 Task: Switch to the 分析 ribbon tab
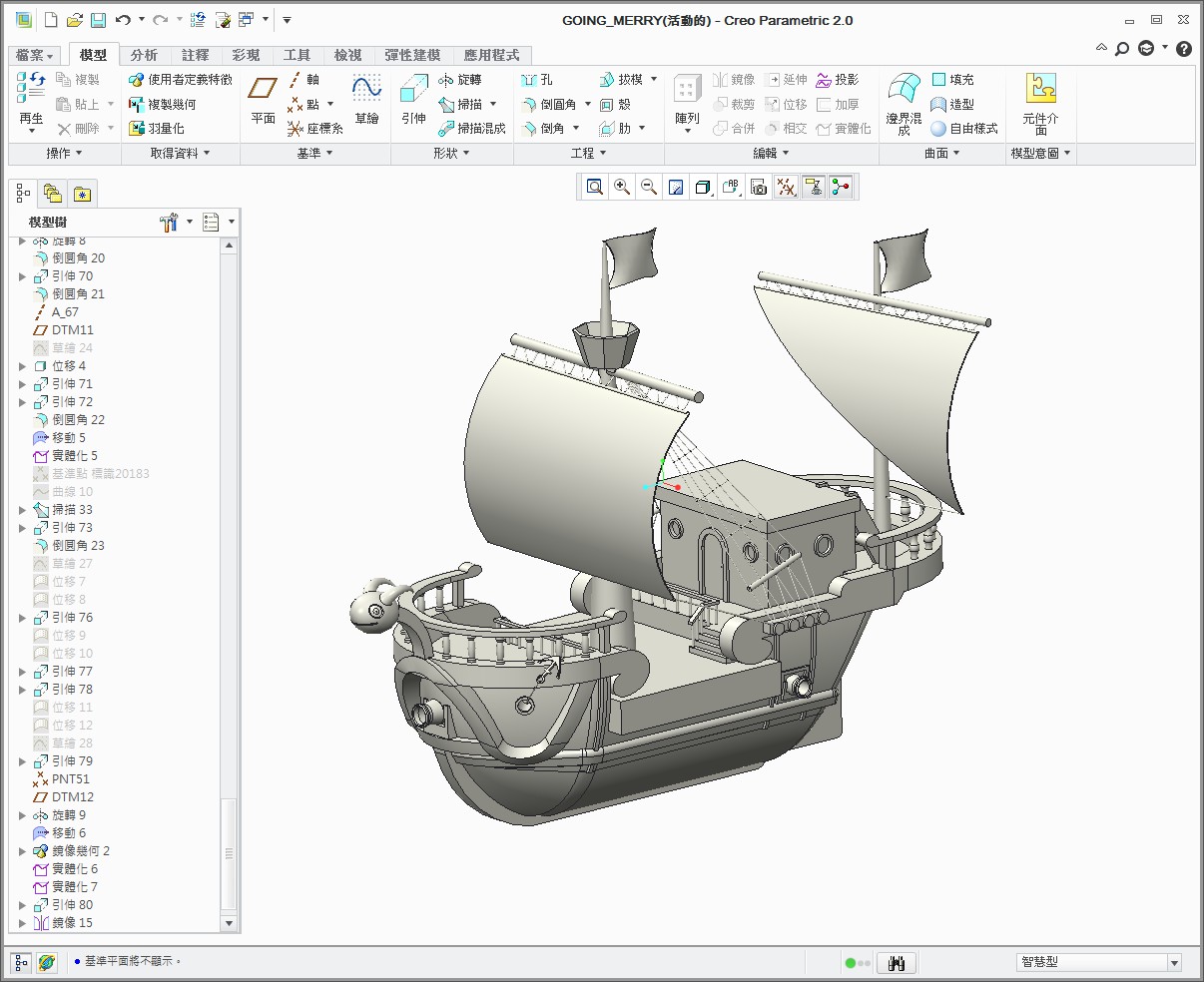pos(144,56)
